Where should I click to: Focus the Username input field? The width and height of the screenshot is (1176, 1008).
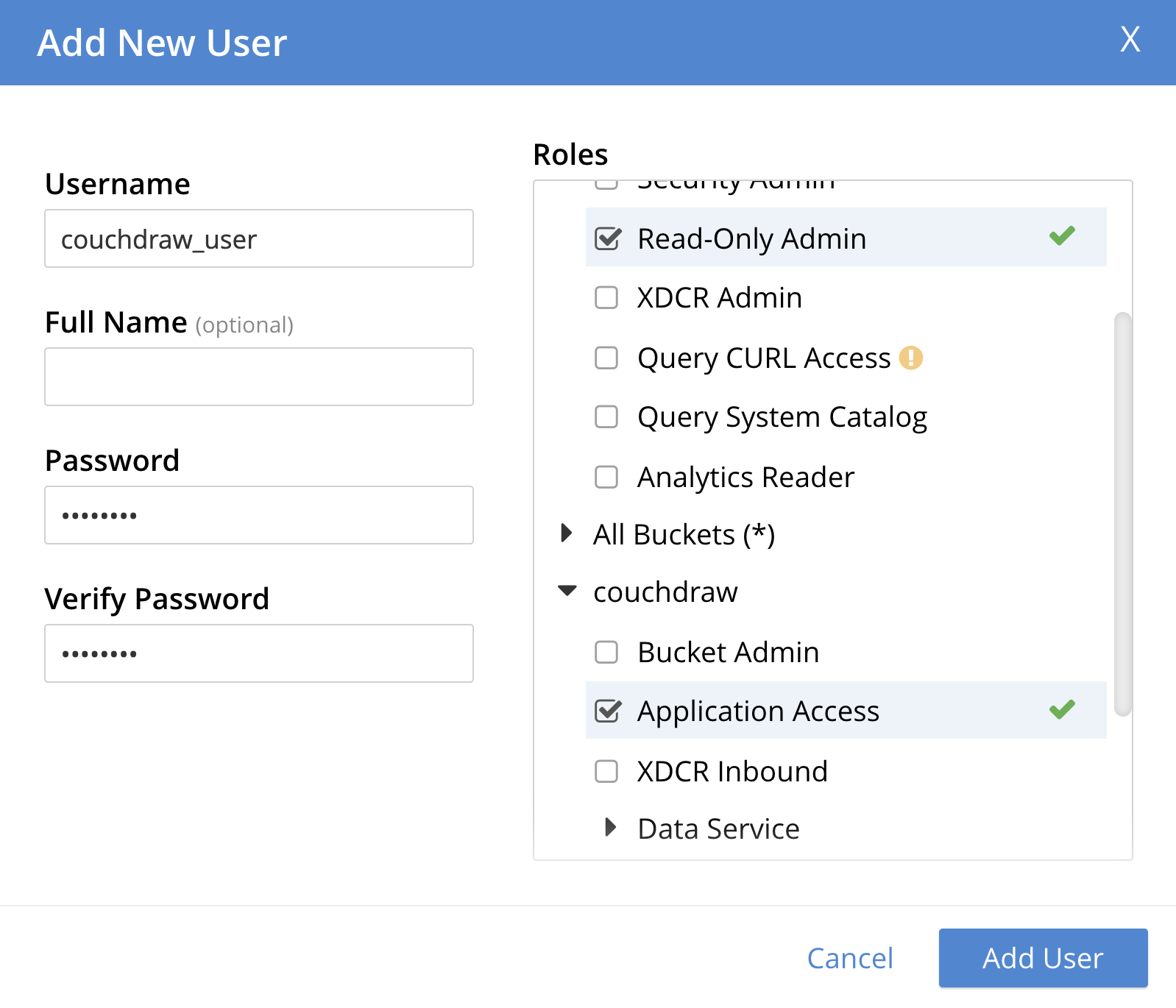click(x=259, y=238)
